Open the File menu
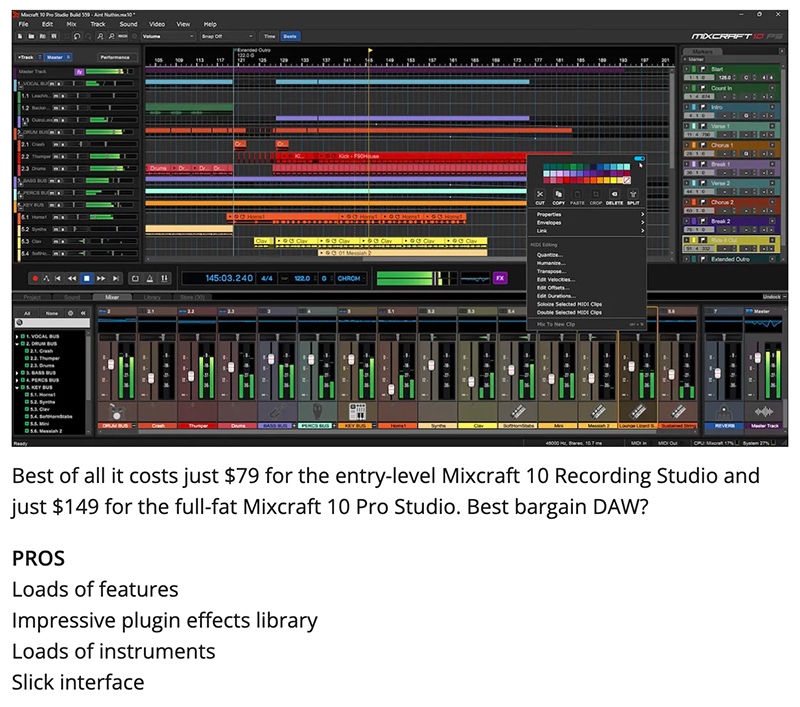This screenshot has height=707, width=800. pos(24,24)
